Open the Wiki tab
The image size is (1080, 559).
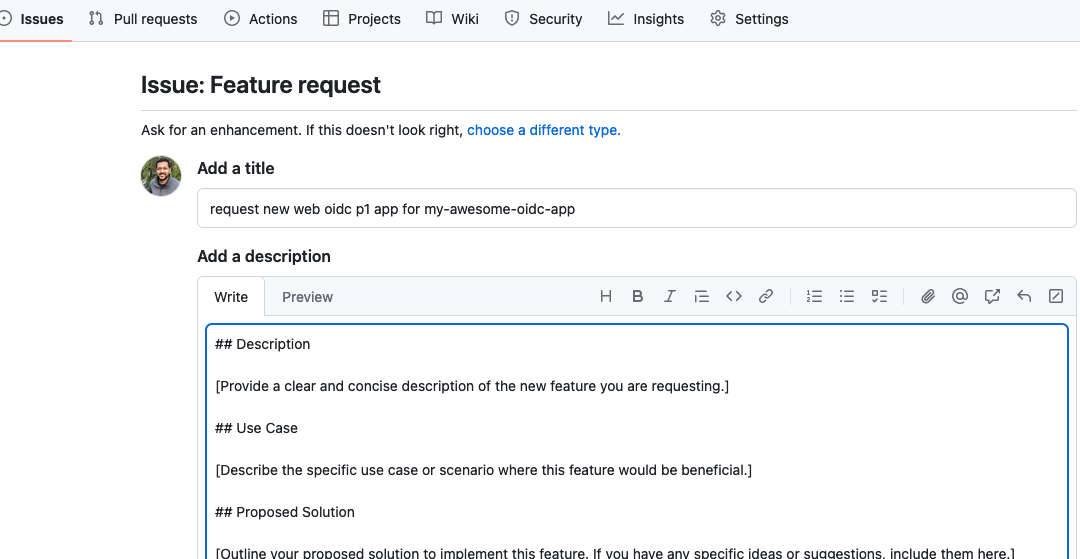click(452, 19)
